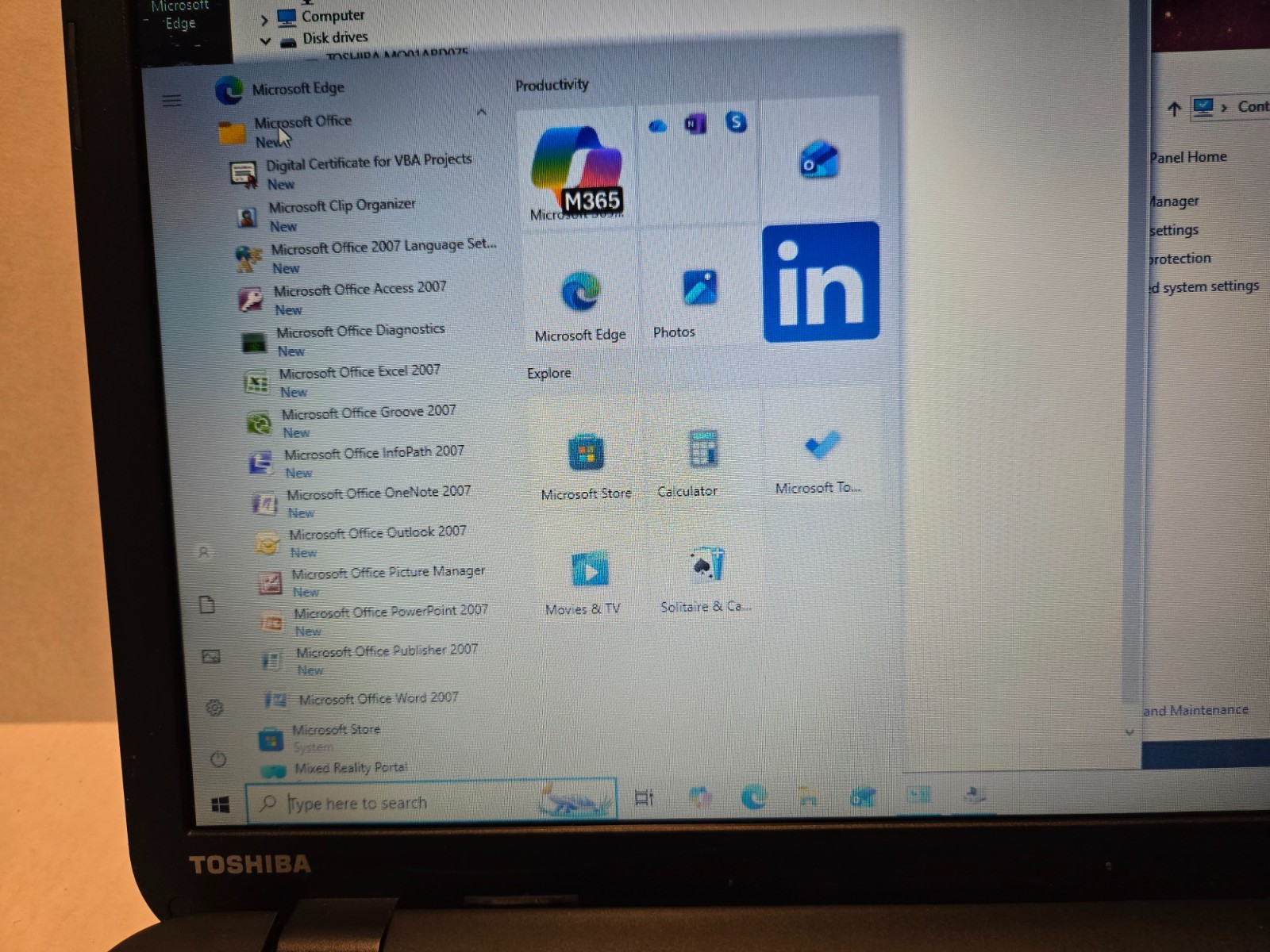Open Security and Maintenance link
1270x952 pixels.
(x=1196, y=710)
